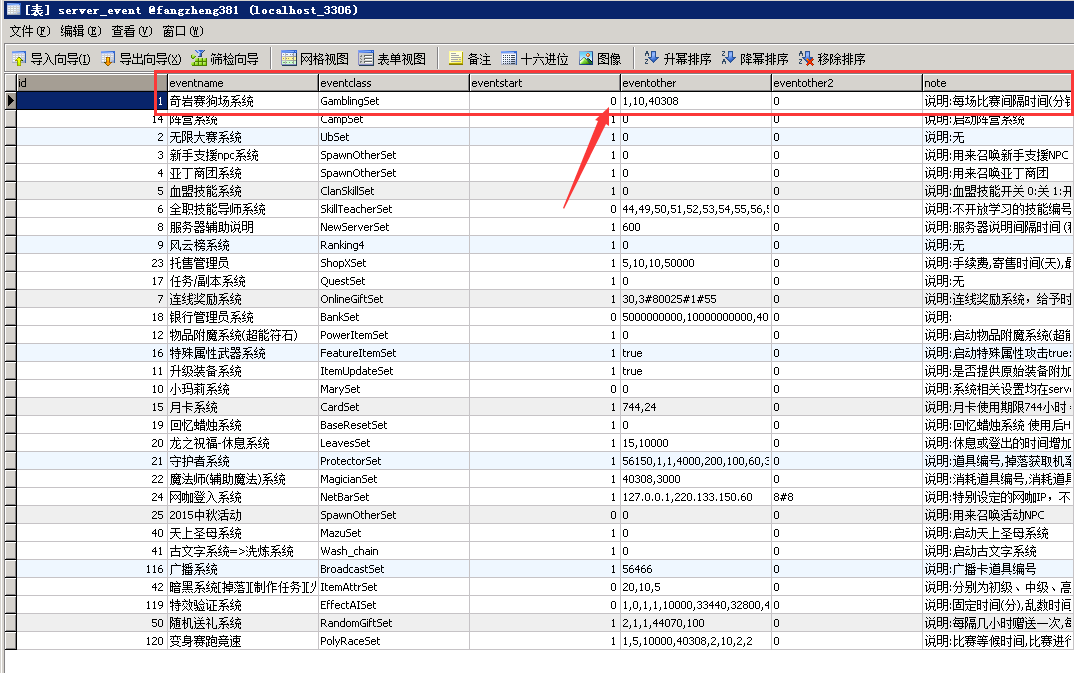Launch the 筛检向导 filter wizard
The image size is (1074, 673).
(x=225, y=59)
